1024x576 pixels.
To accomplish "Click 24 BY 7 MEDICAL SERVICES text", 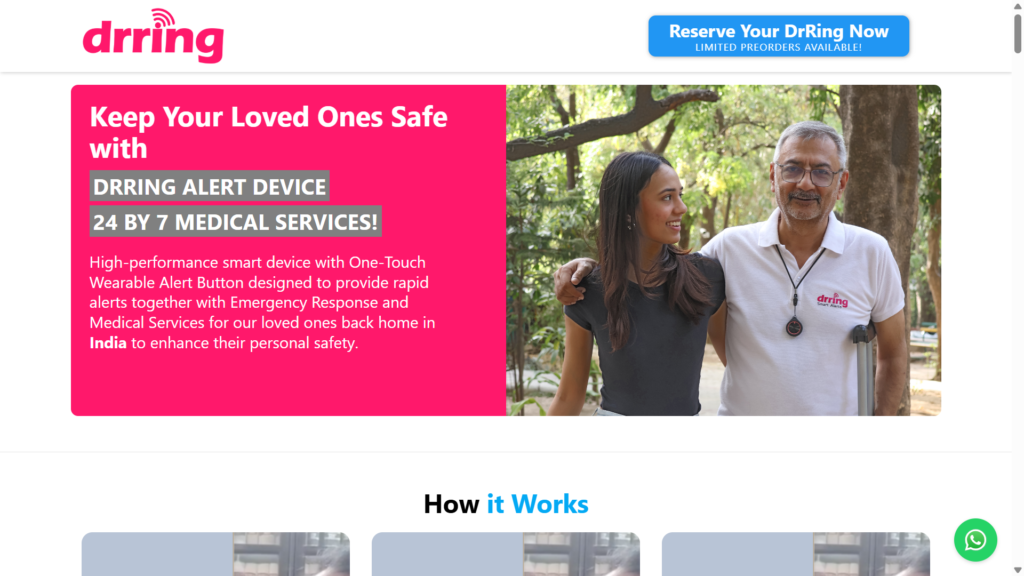I will coord(235,222).
